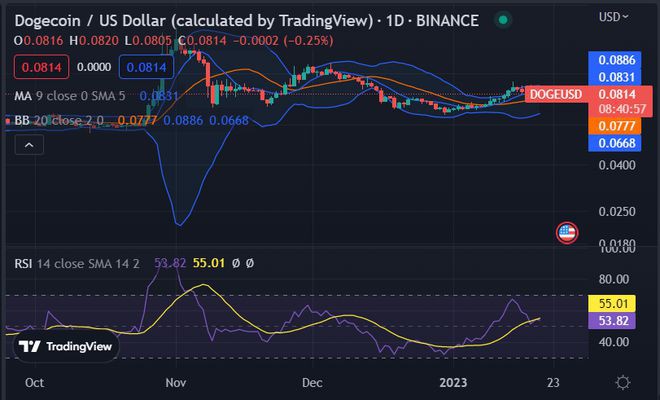Open chart settings gear icon
Viewport: 660px width, 400px height.
623,382
